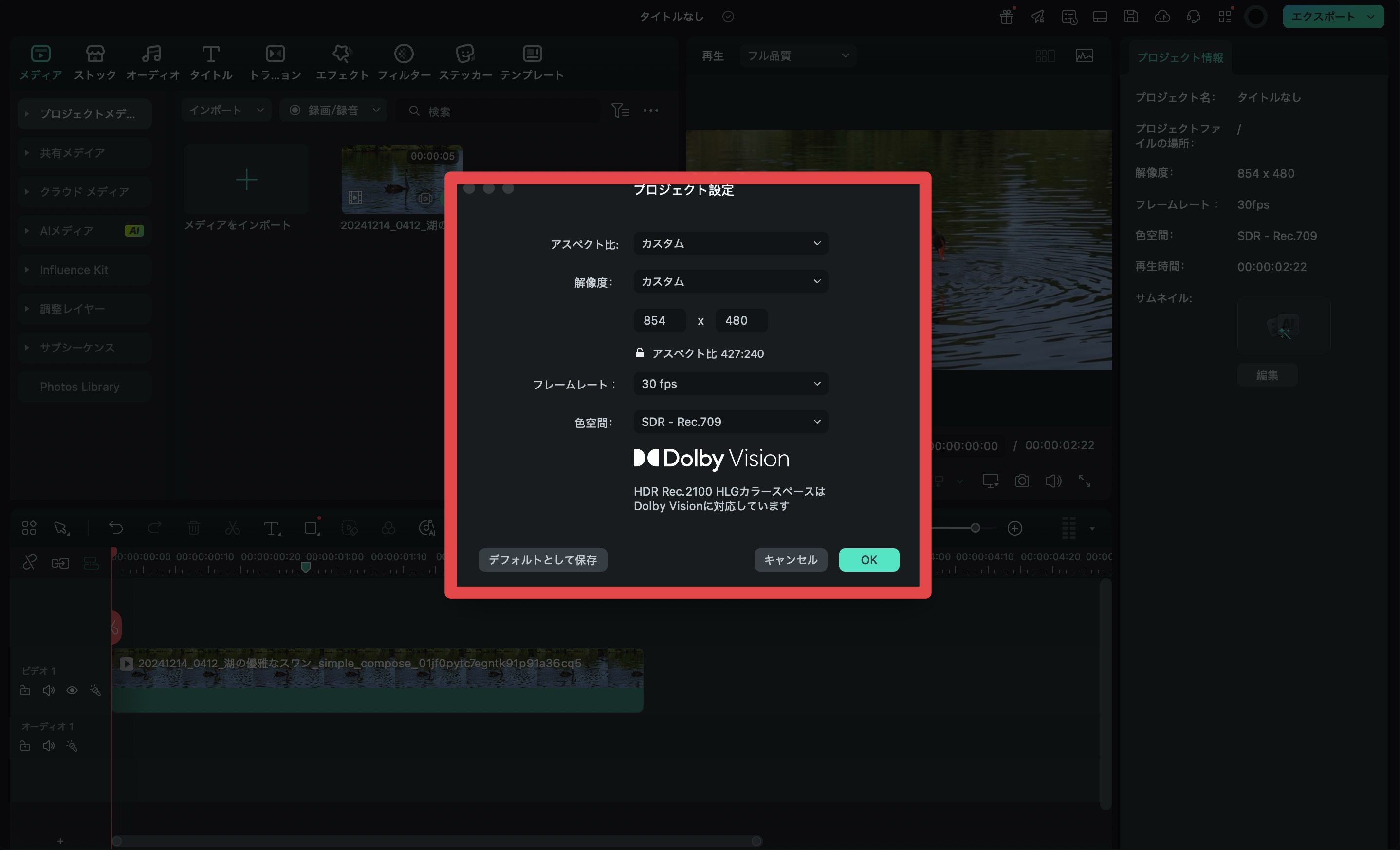Open the Stickers tab icon
Screen dimensions: 1400x850
pos(465,54)
